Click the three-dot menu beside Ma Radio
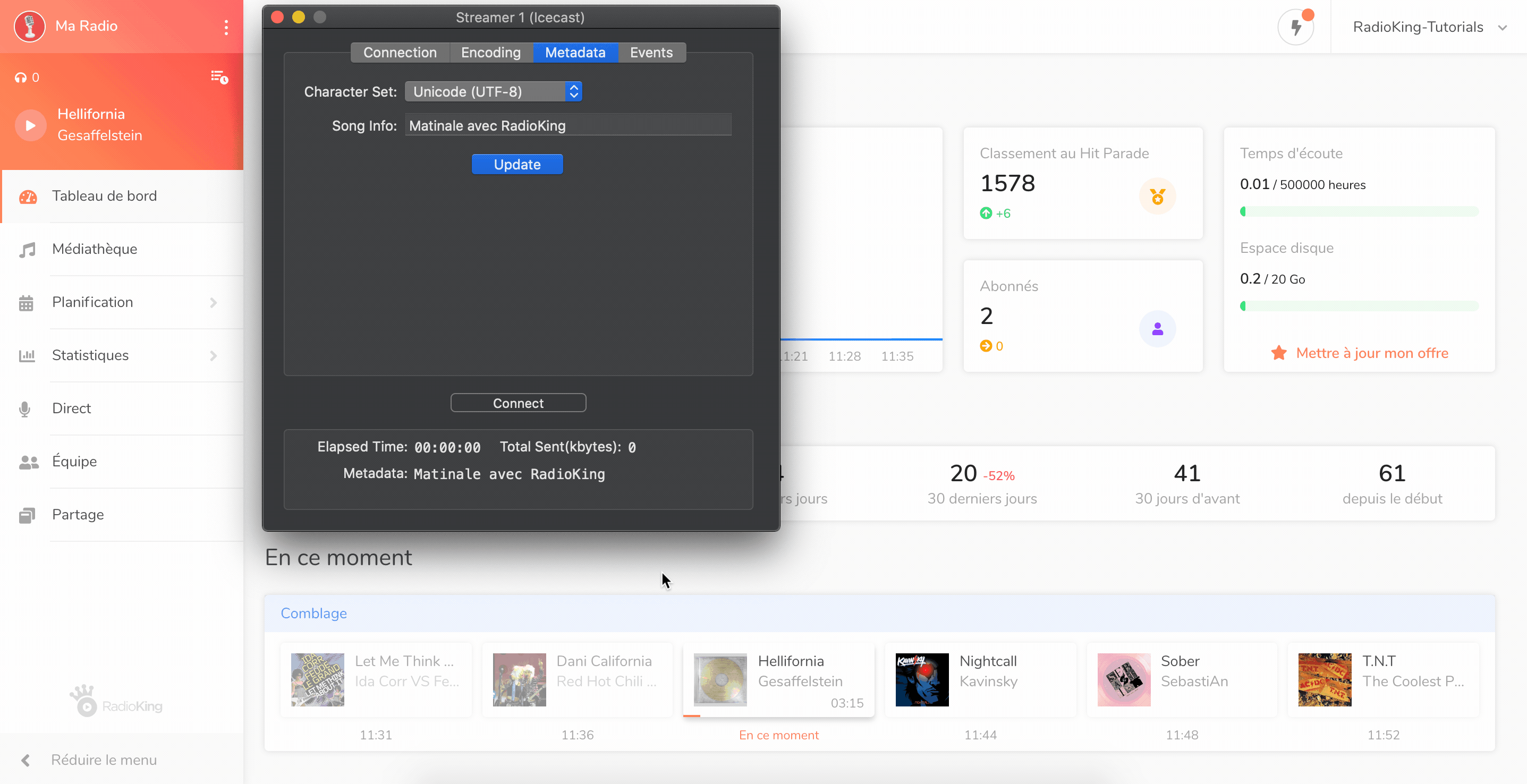Viewport: 1527px width, 784px height. point(226,27)
